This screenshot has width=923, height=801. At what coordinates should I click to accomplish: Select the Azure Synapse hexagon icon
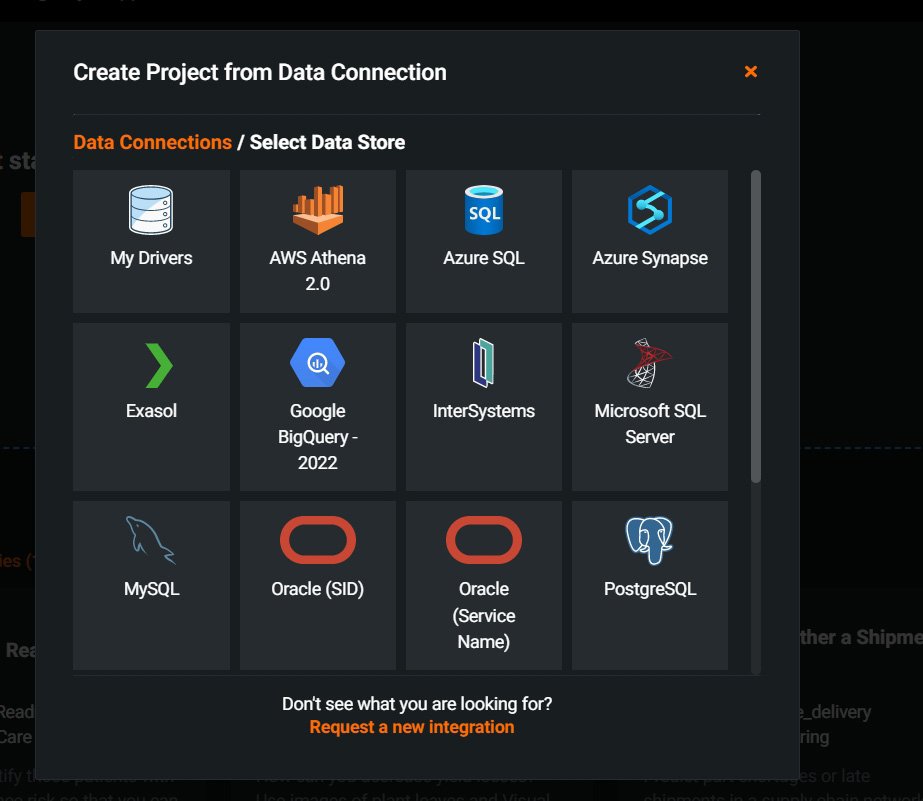point(649,210)
